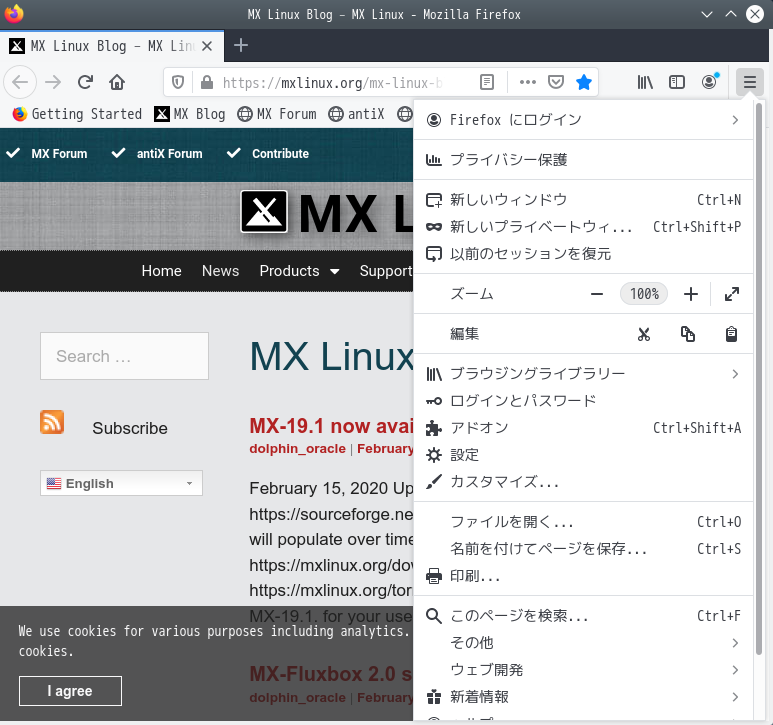The image size is (773, 725).
Task: Decrease zoom with minus button
Action: (x=597, y=294)
